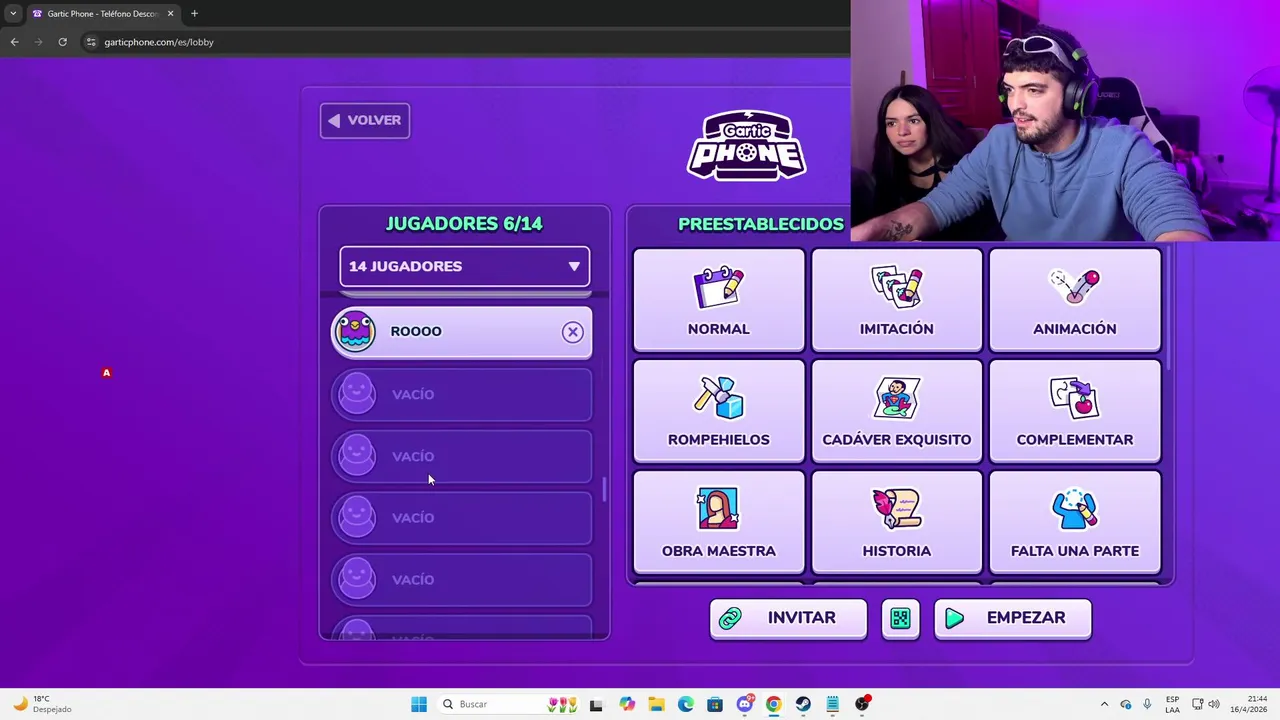Click the address bar URL
The height and width of the screenshot is (720, 1280).
[159, 42]
